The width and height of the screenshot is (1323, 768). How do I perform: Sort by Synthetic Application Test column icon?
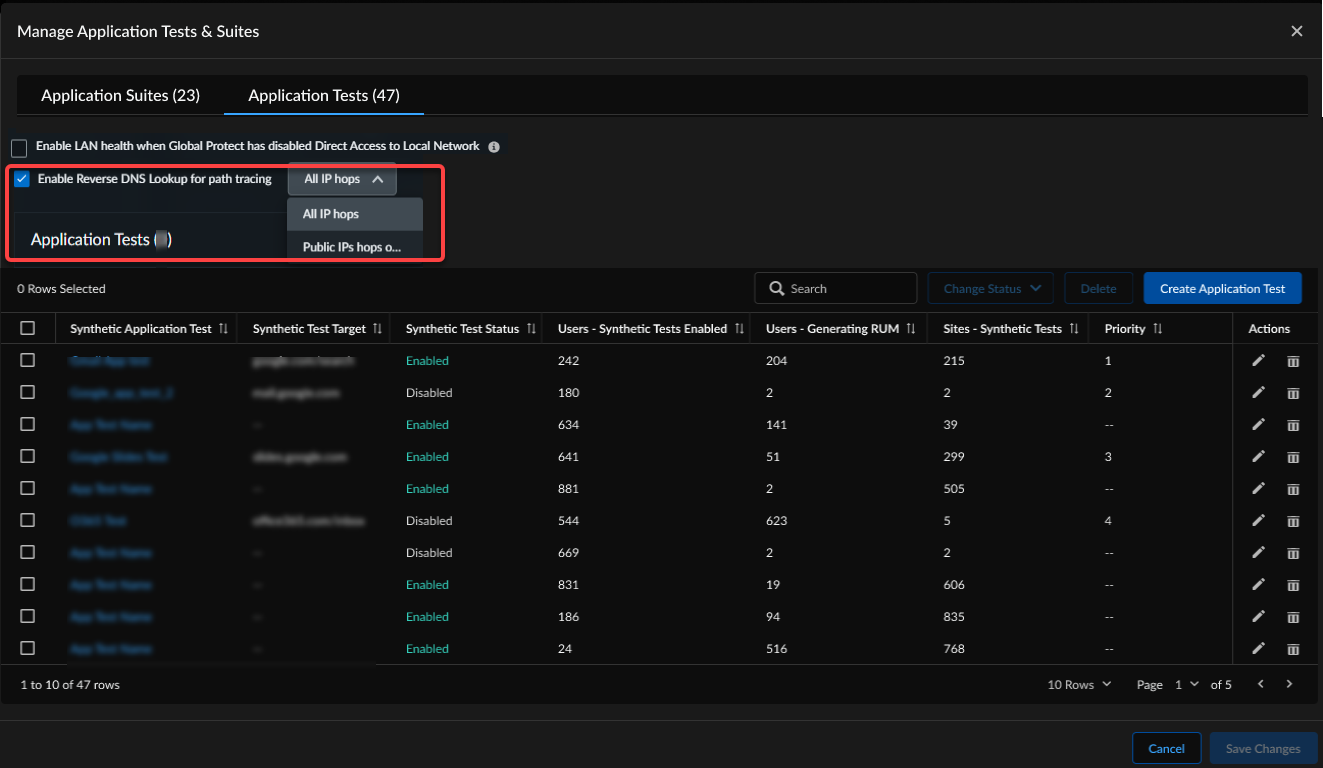[x=224, y=329]
